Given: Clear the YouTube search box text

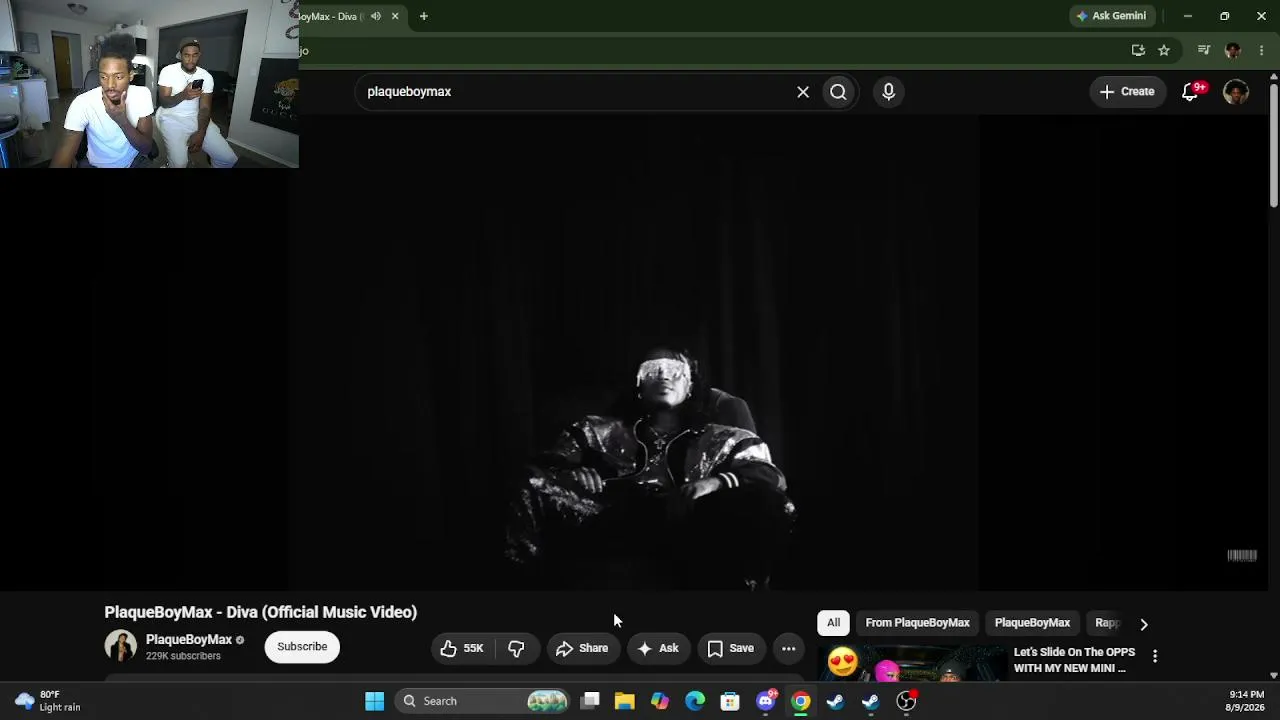Looking at the screenshot, I should tap(803, 92).
